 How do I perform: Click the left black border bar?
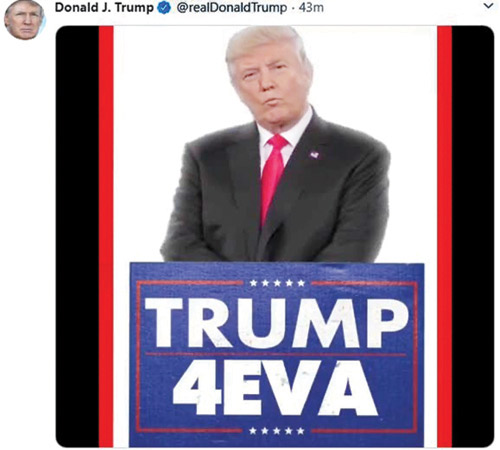(77, 236)
